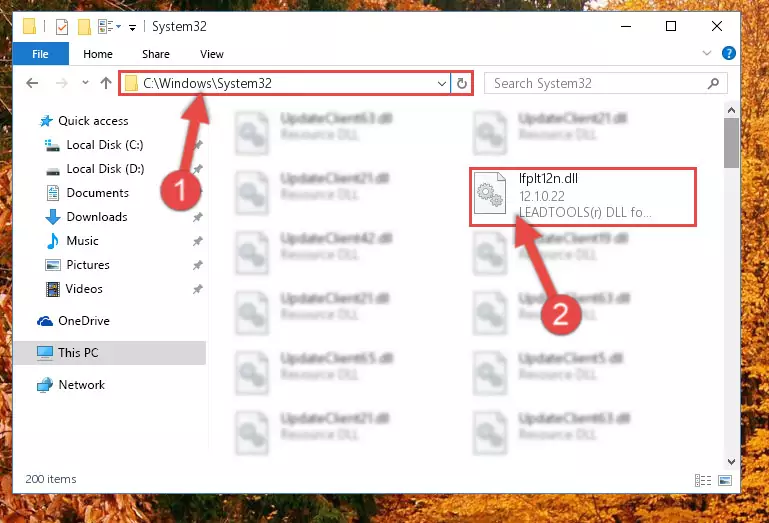Open Documents in sidebar
The height and width of the screenshot is (523, 769).
pos(98,193)
